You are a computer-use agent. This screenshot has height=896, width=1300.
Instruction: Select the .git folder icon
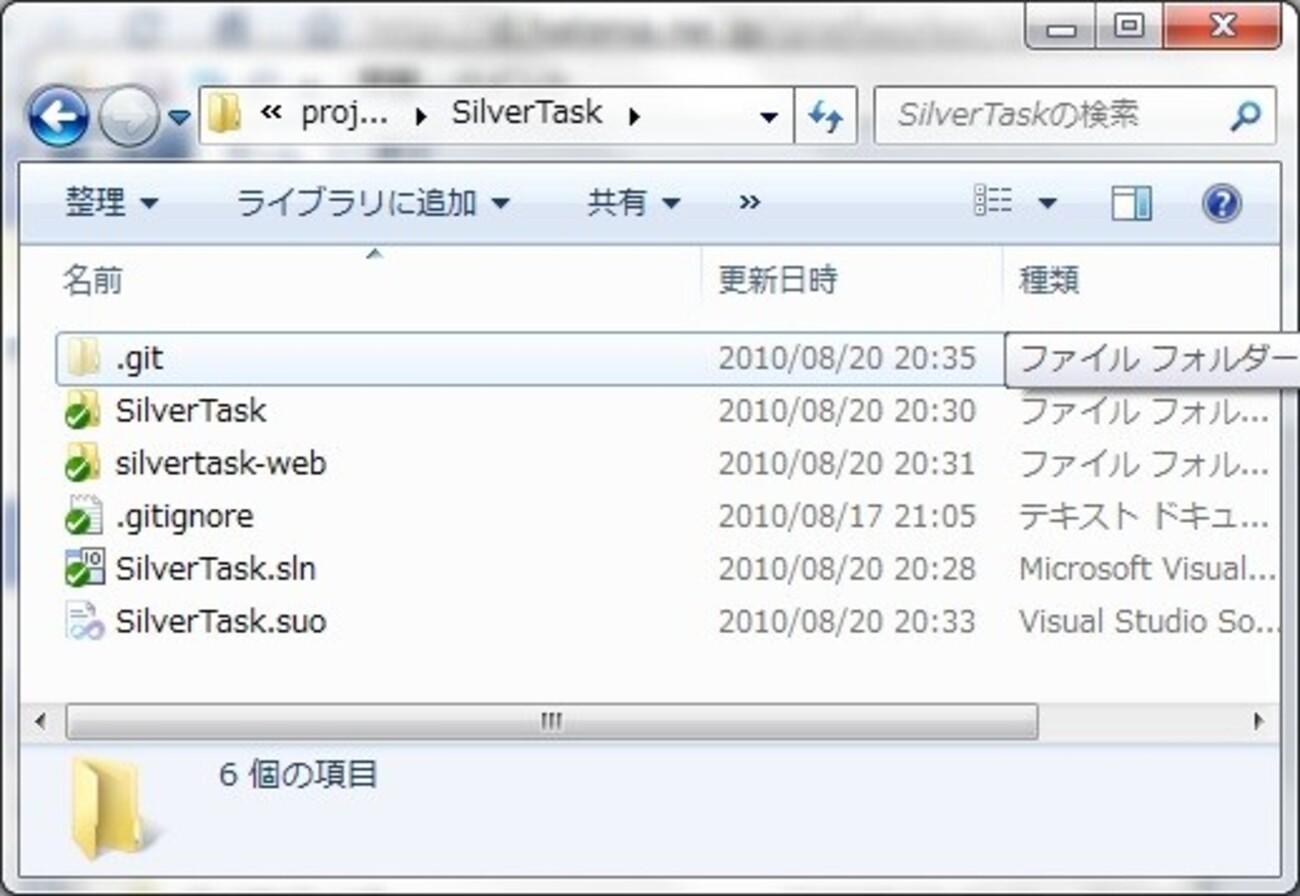tap(84, 358)
